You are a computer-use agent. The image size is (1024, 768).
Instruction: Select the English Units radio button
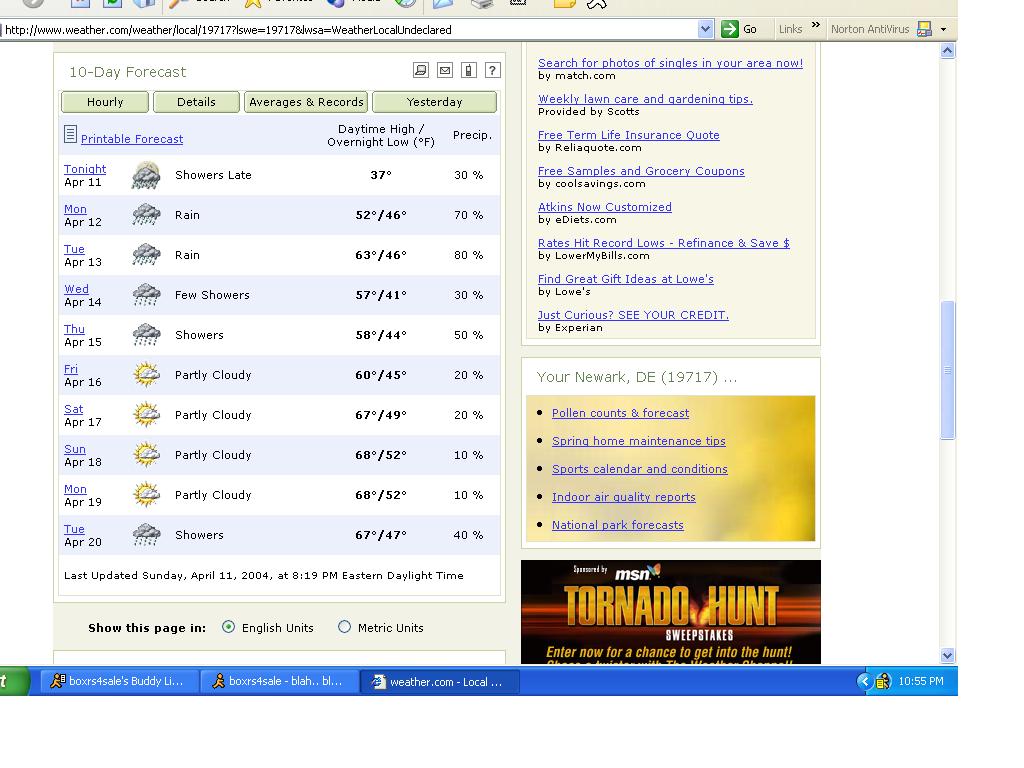[x=229, y=627]
